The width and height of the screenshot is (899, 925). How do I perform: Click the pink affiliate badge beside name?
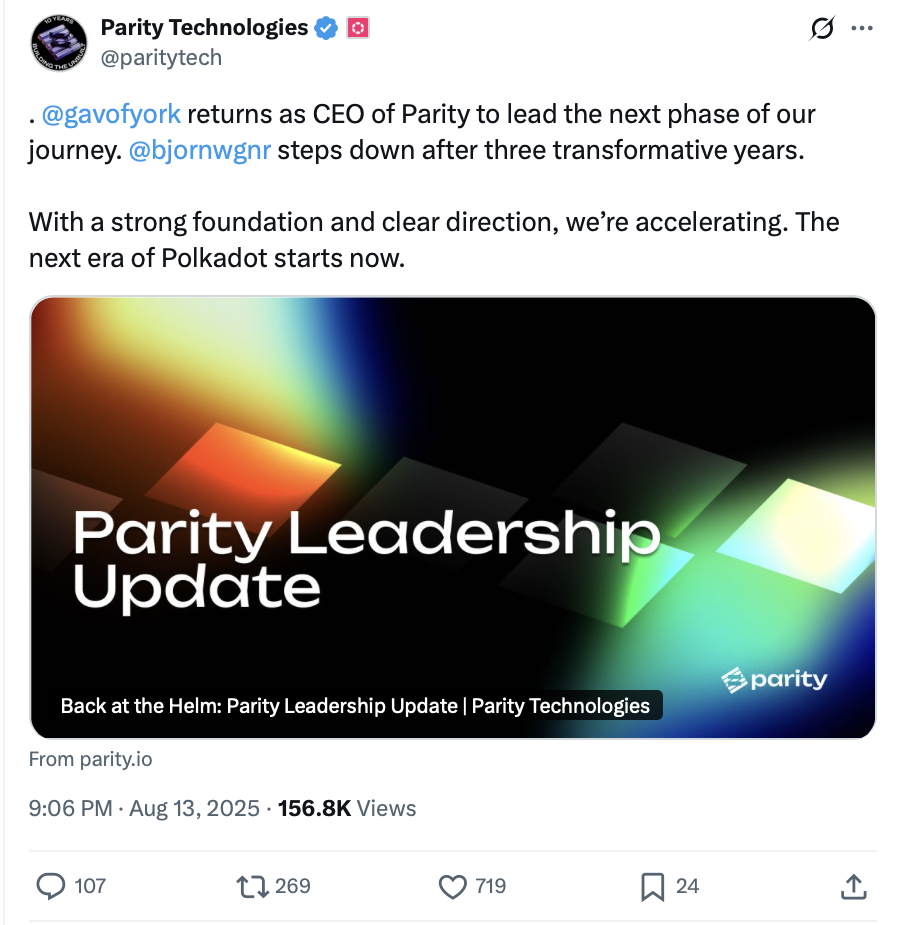[357, 28]
